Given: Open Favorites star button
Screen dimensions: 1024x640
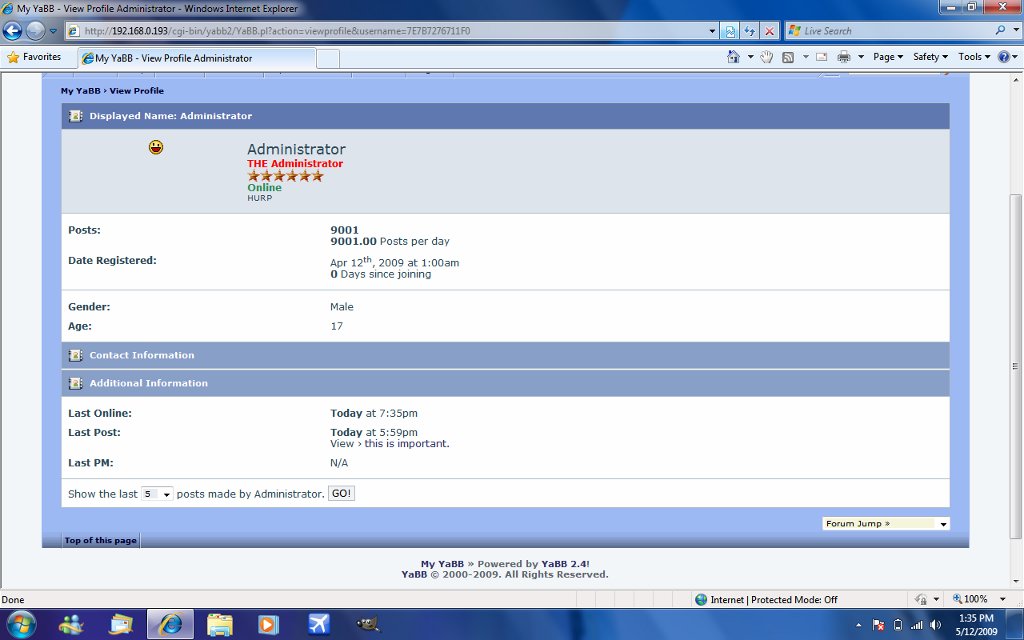Looking at the screenshot, I should 34,57.
